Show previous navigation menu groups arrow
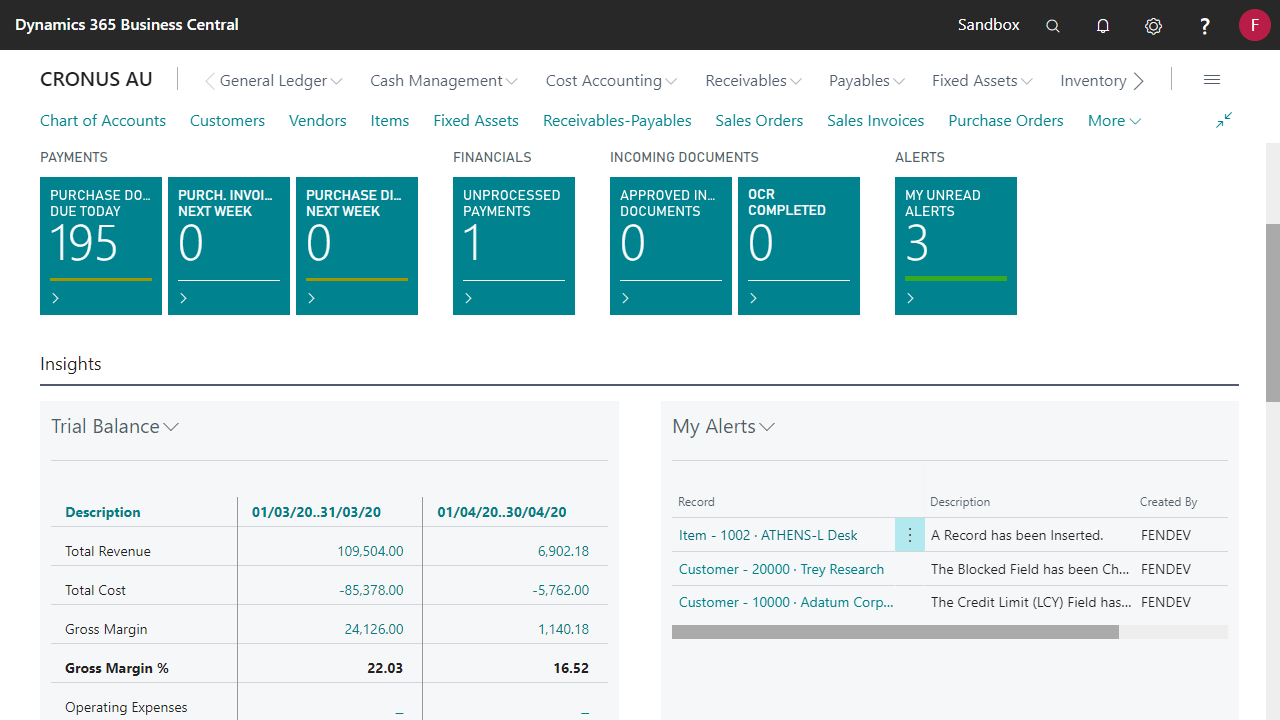This screenshot has width=1280, height=720. 210,81
